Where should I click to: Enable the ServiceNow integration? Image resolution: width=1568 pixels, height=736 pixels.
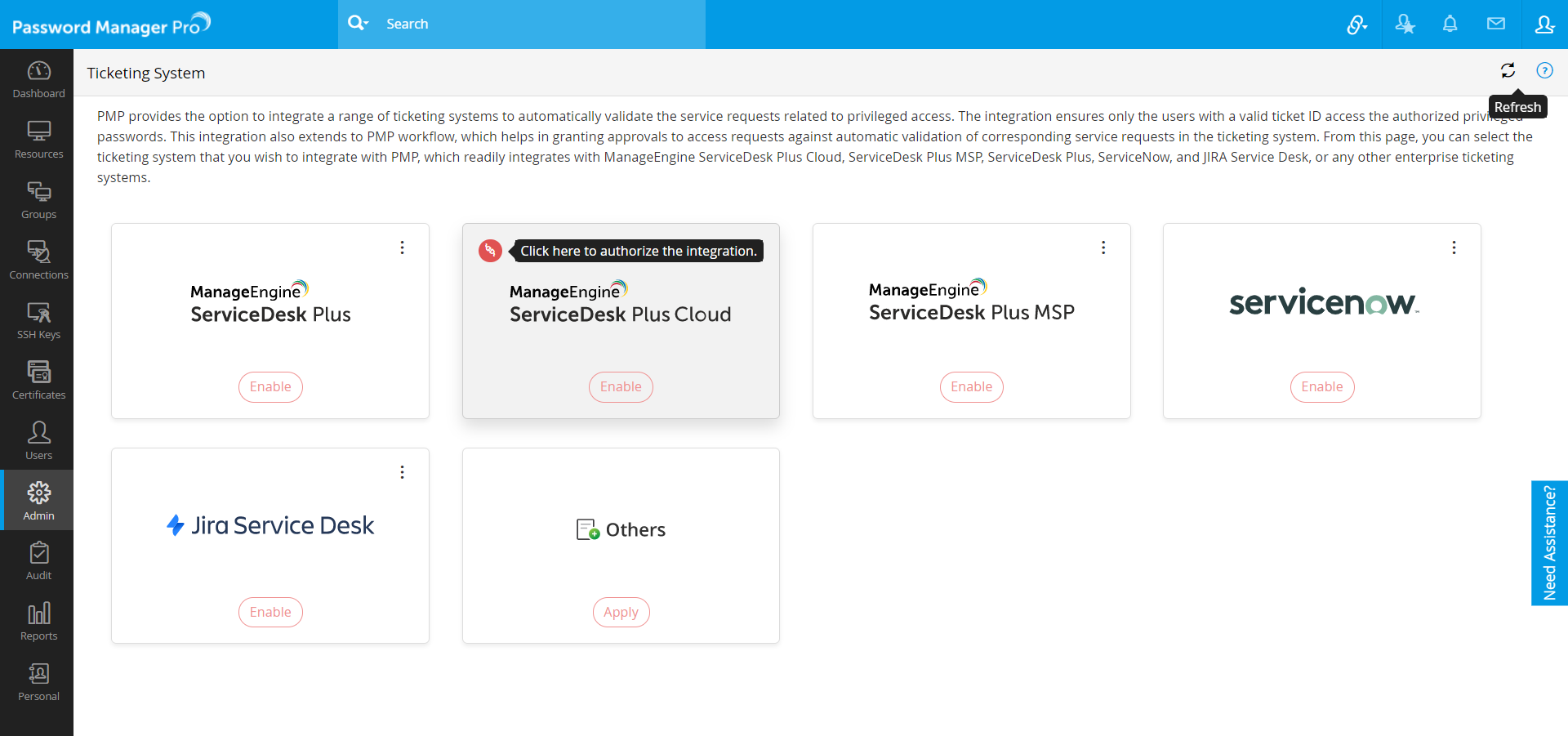[x=1322, y=387]
